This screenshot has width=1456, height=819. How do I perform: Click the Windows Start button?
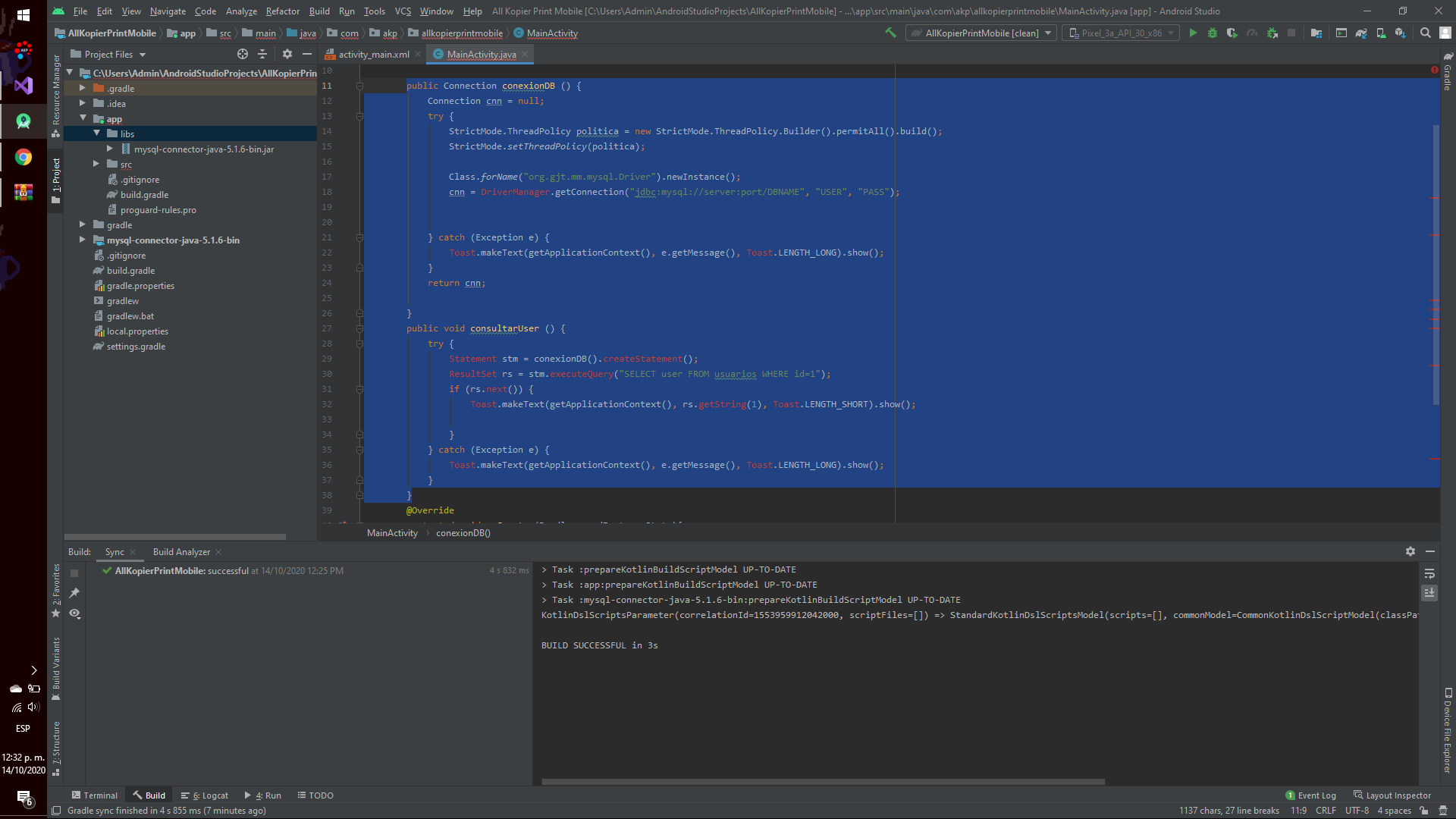tap(24, 14)
